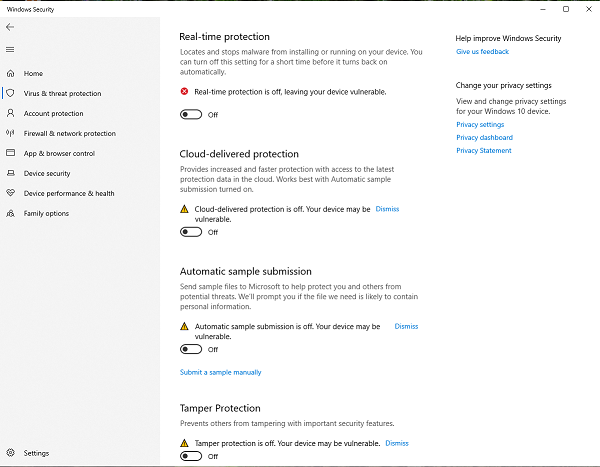Dismiss the Tamper protection warning
Viewport: 600px width, 467px height.
click(397, 443)
